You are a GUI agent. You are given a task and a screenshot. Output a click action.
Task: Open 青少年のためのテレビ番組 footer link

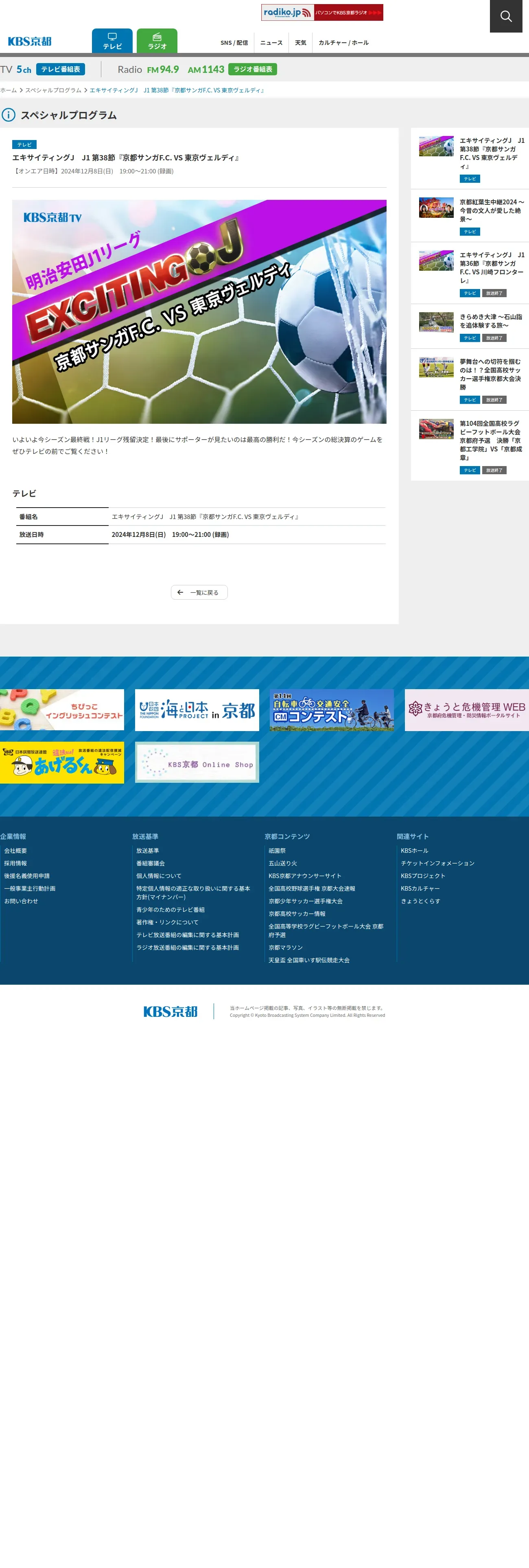(x=171, y=909)
